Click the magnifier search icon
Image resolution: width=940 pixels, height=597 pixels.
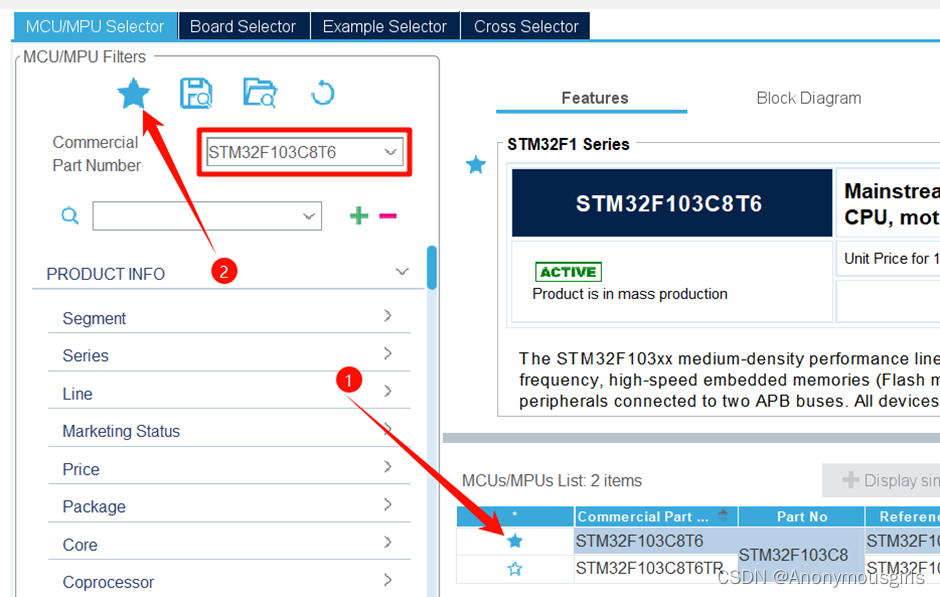coord(70,215)
